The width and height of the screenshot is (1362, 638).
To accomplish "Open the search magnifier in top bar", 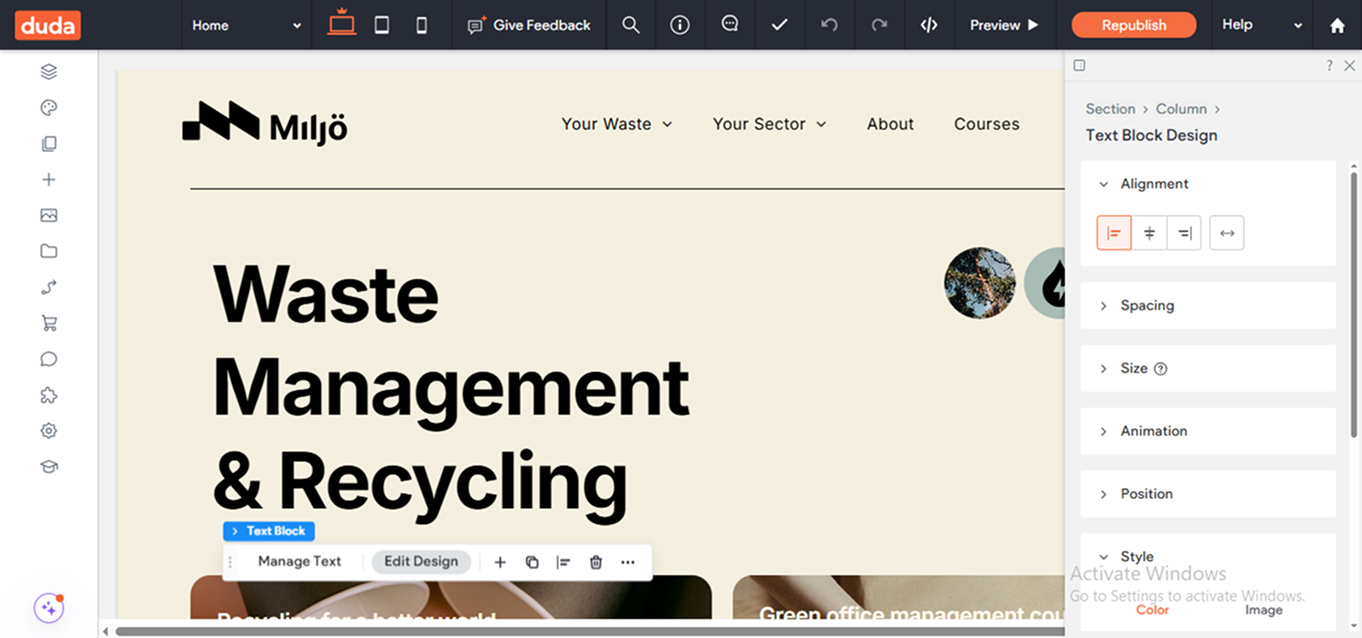I will 631,25.
